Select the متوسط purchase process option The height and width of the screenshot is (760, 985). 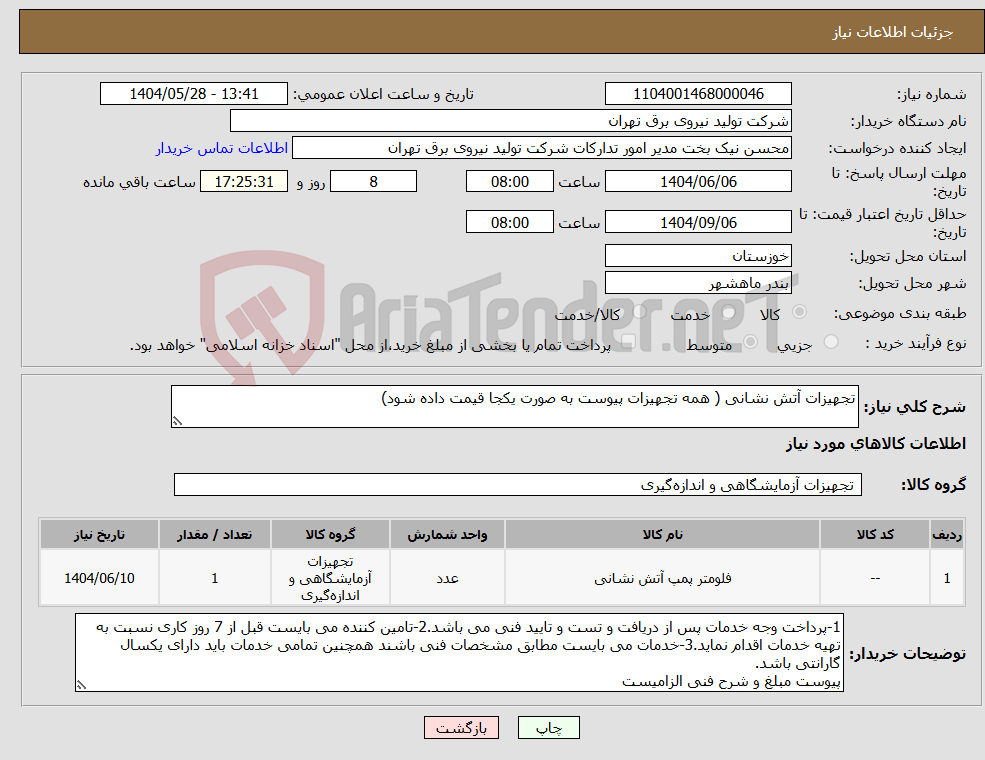(750, 342)
